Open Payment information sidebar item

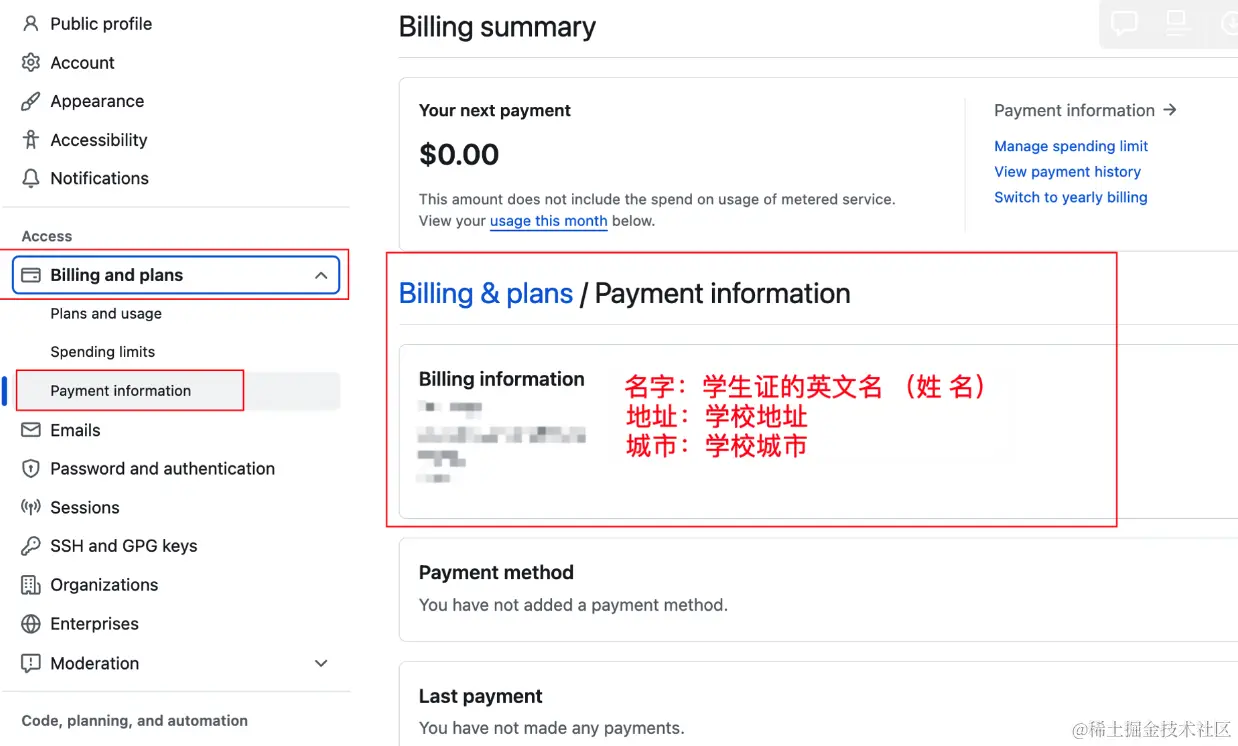121,391
